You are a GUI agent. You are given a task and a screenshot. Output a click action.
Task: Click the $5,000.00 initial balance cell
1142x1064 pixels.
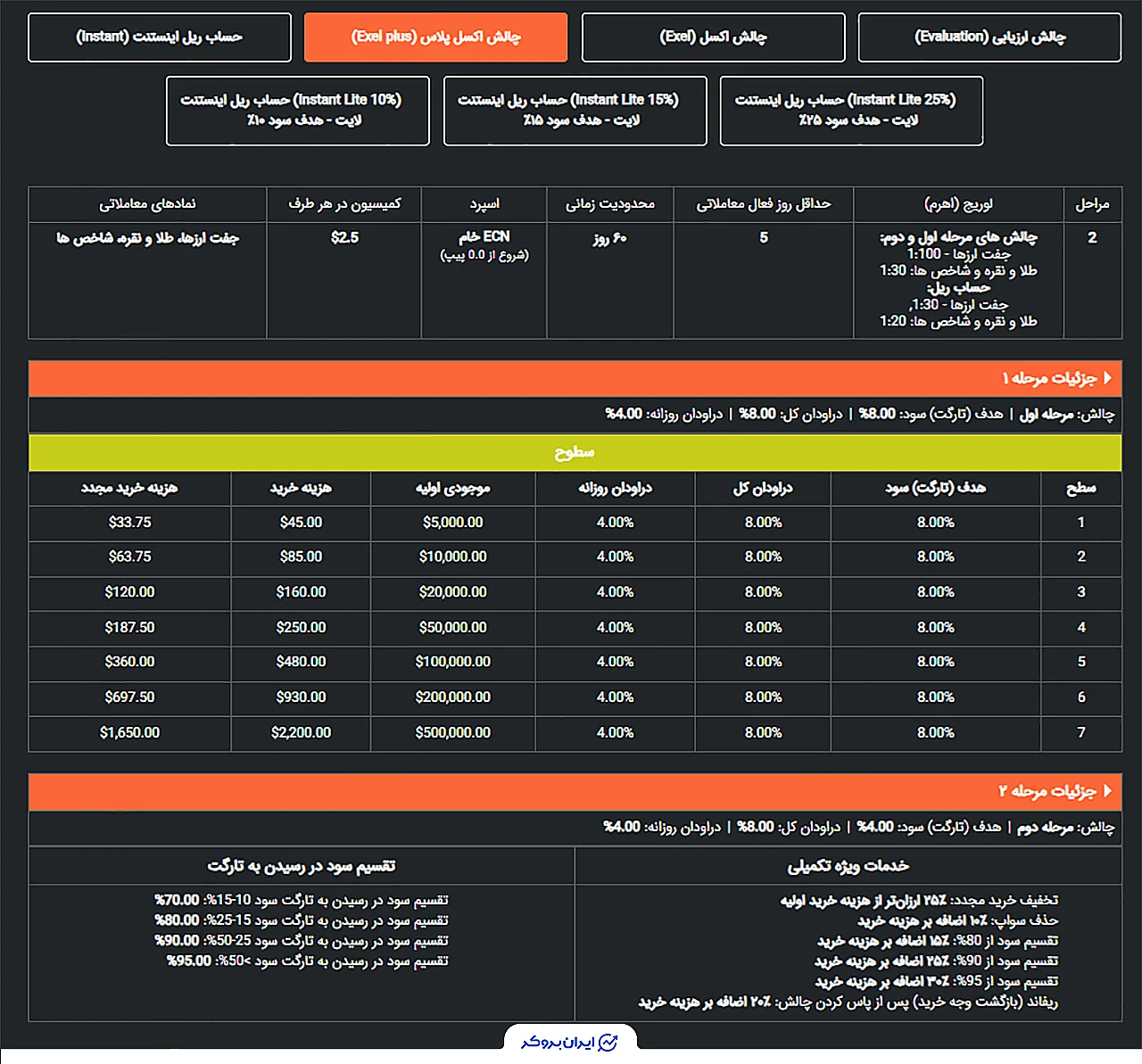[452, 523]
